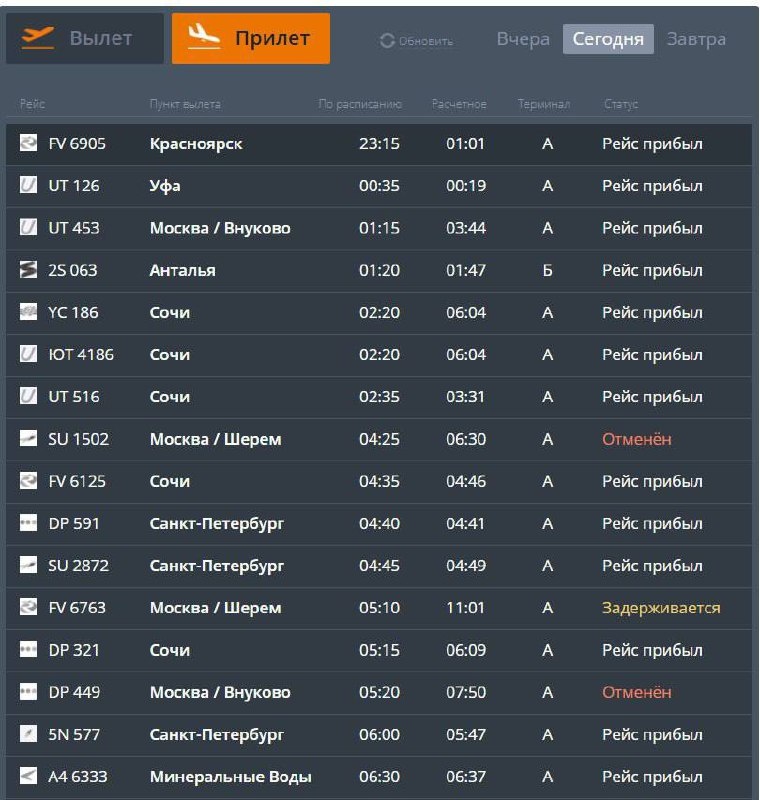
Task: Click the departing plane icon on Вылет
Action: point(38,38)
